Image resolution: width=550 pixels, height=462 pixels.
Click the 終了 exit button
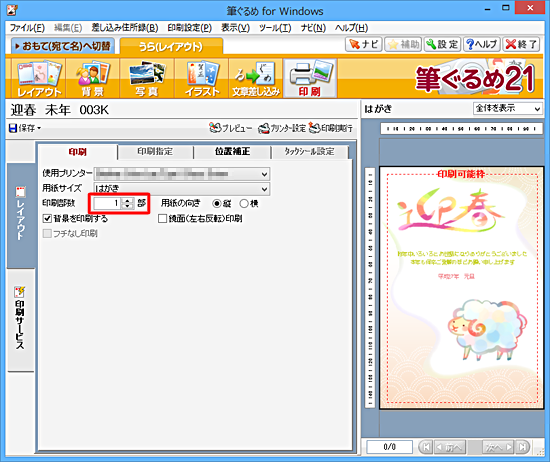point(521,45)
